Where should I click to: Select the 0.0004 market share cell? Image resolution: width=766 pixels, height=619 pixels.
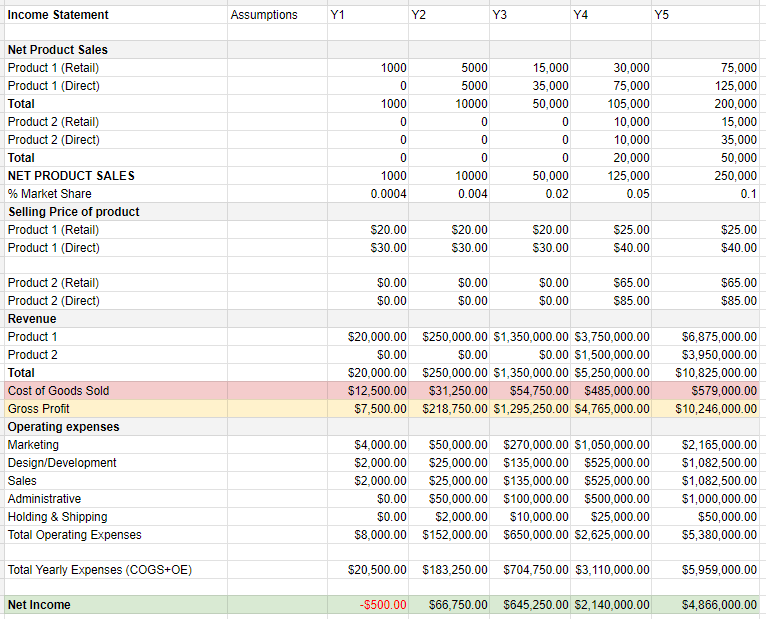[x=368, y=194]
